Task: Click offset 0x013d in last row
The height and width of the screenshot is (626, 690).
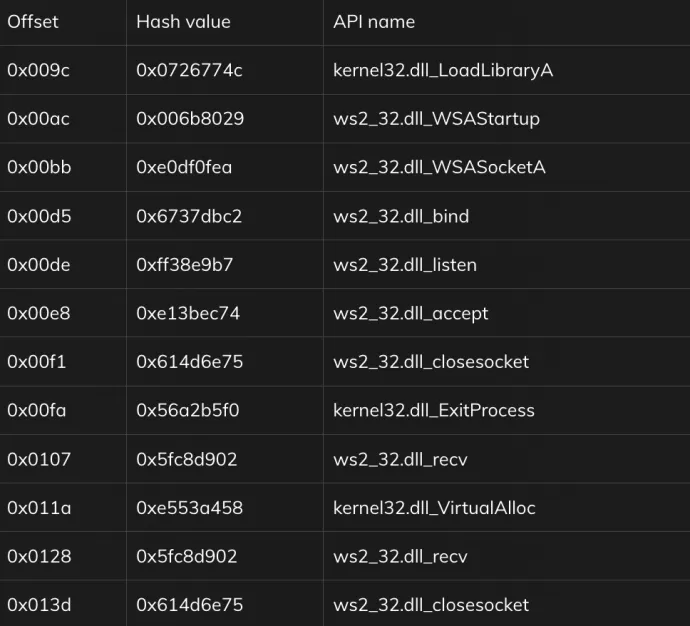Action: pyautogui.click(x=39, y=604)
